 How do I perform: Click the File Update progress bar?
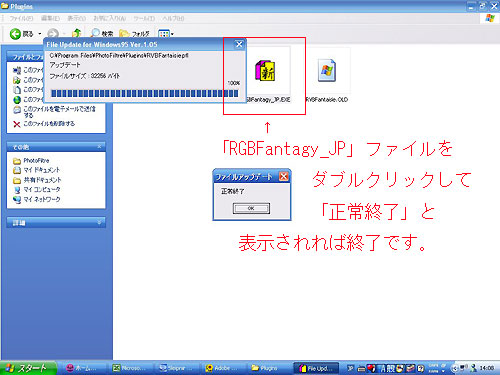(x=145, y=93)
